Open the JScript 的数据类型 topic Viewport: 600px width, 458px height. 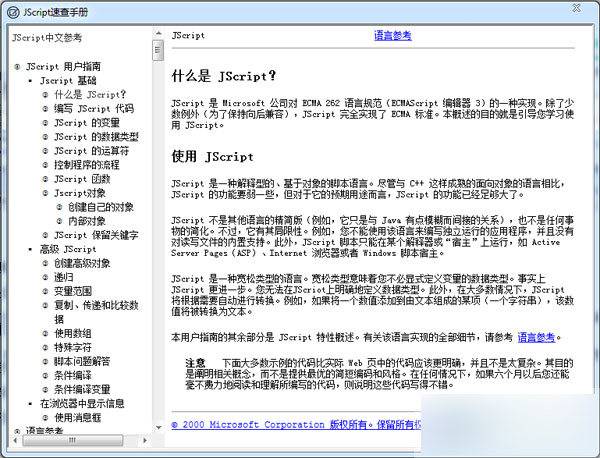(96, 137)
